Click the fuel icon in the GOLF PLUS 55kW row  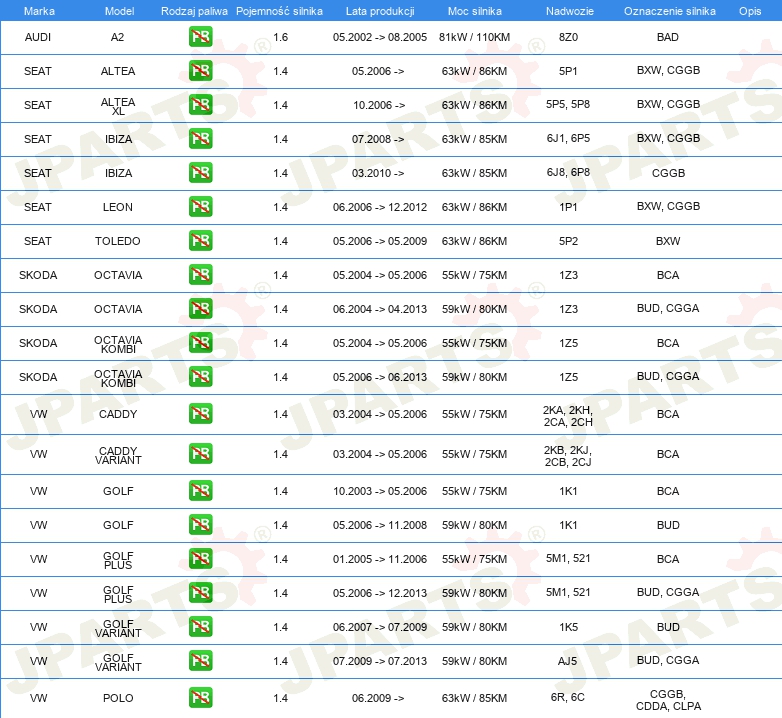[x=200, y=558]
